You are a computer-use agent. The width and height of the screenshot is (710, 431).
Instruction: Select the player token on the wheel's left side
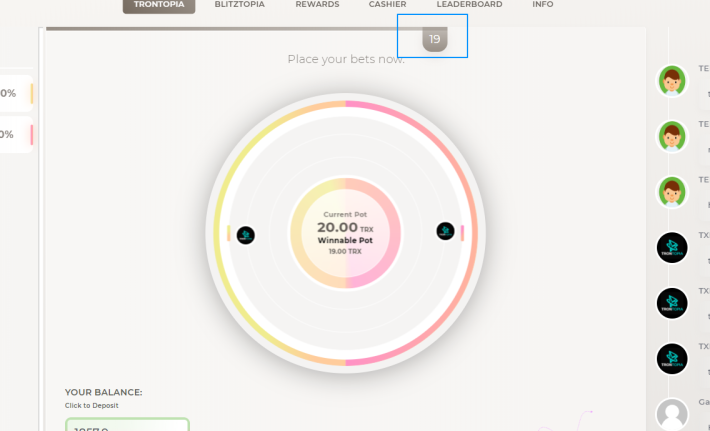pos(246,235)
